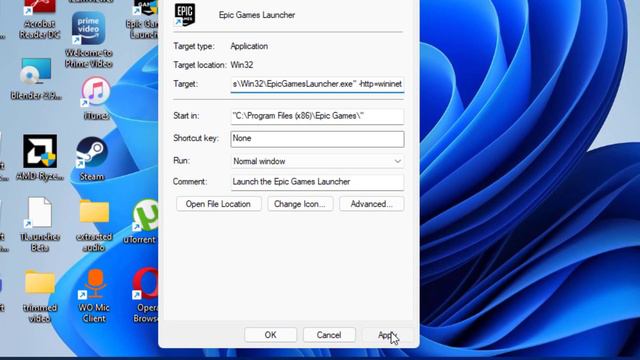
Task: Click the Open File Location button
Action: pos(218,204)
